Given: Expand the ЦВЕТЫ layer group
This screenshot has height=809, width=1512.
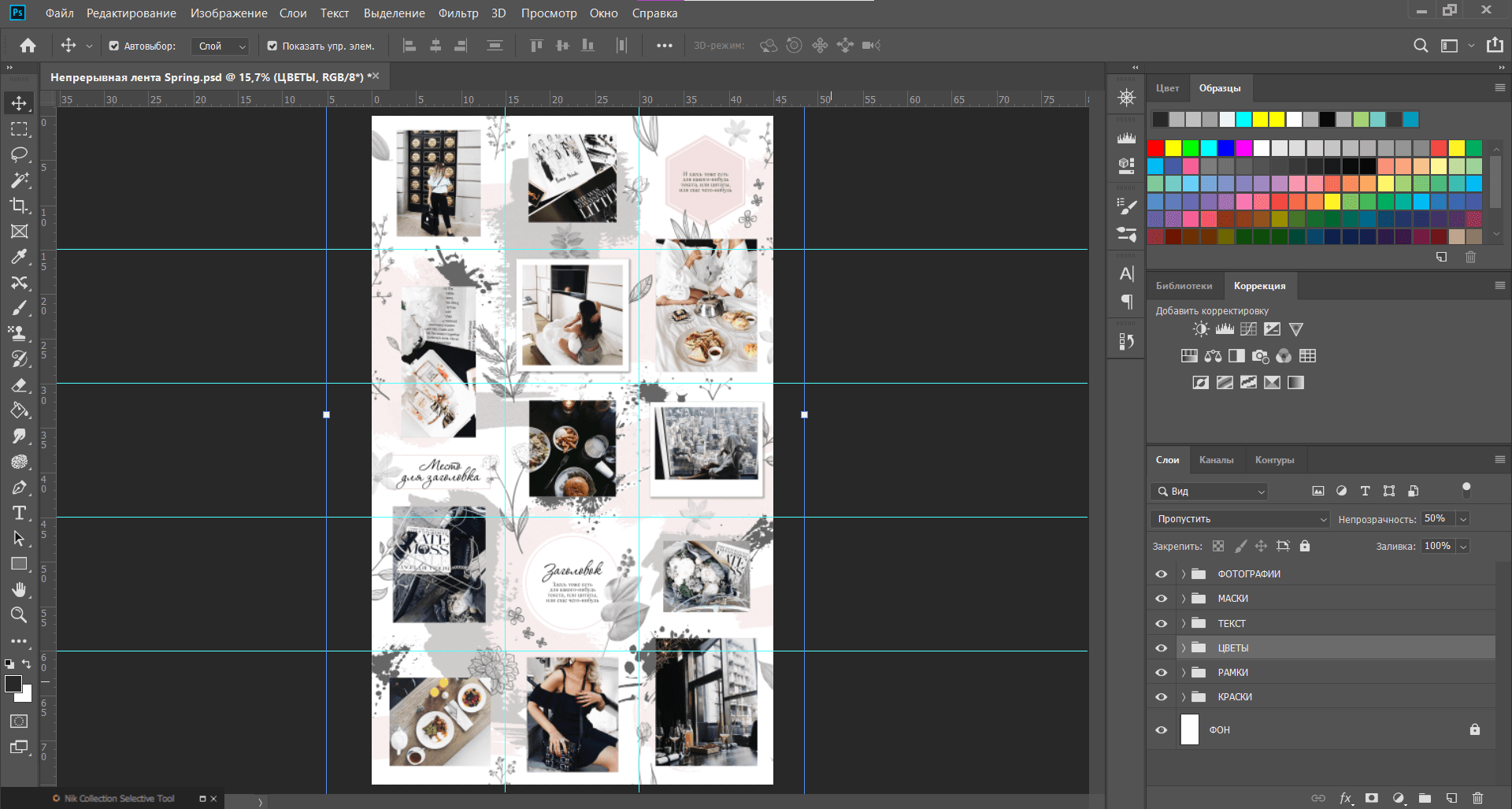Looking at the screenshot, I should point(1183,648).
